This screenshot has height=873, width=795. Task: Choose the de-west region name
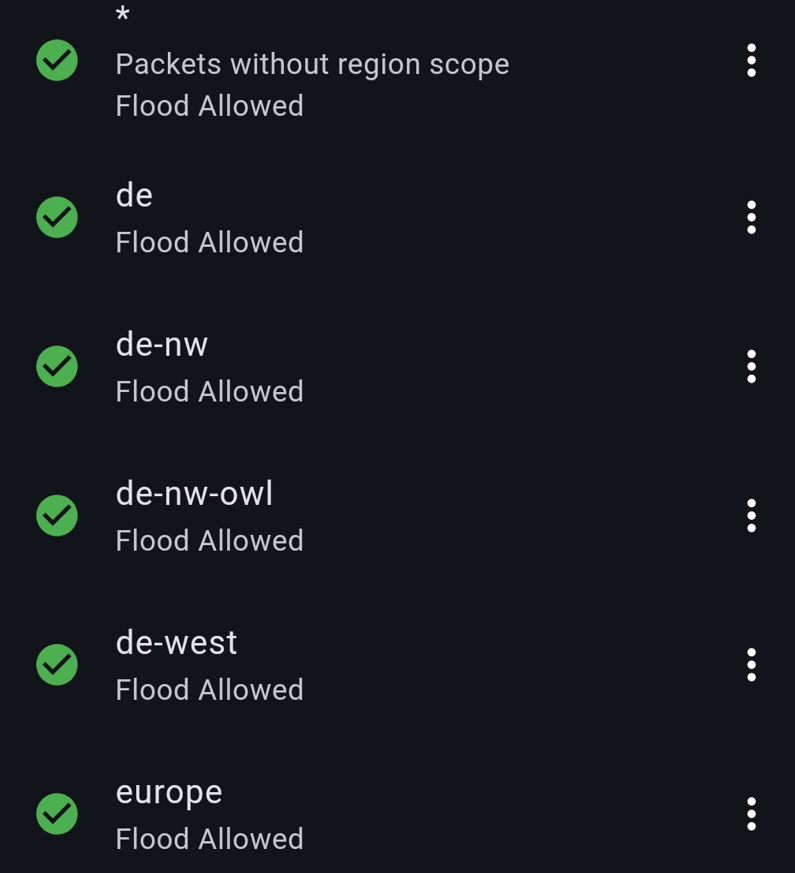(177, 642)
